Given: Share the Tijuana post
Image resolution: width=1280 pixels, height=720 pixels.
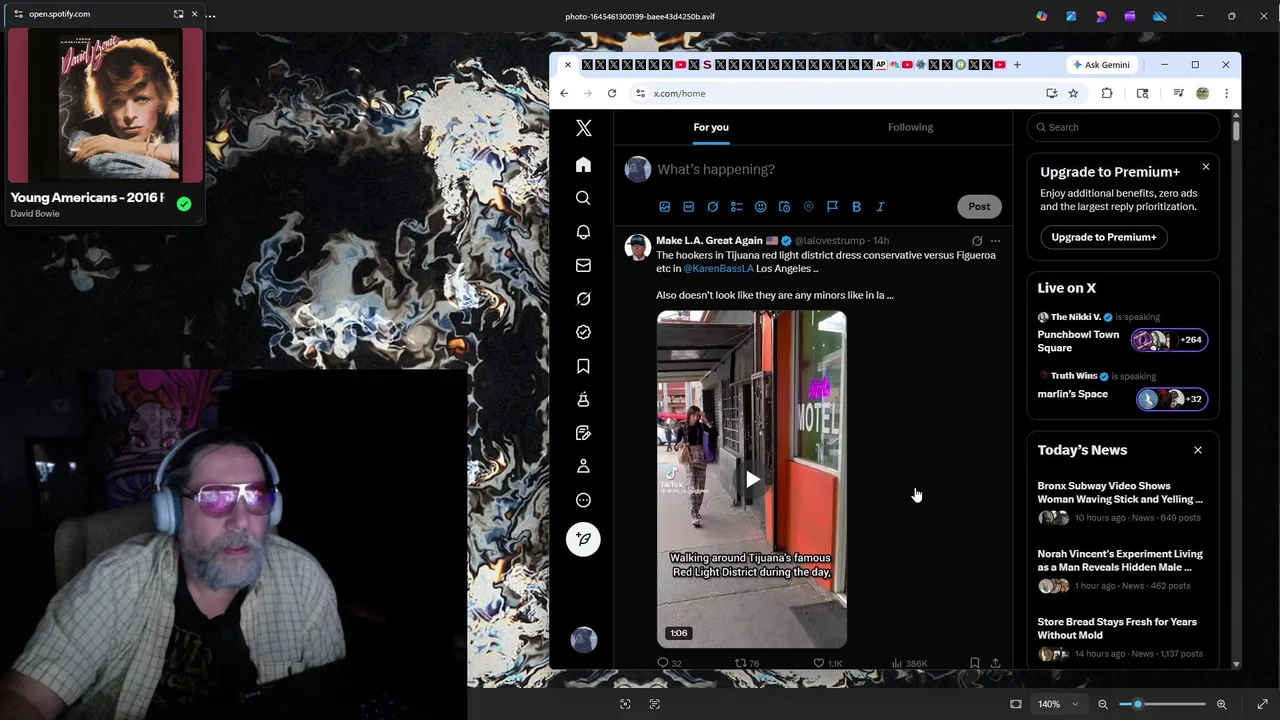Looking at the screenshot, I should click(995, 663).
